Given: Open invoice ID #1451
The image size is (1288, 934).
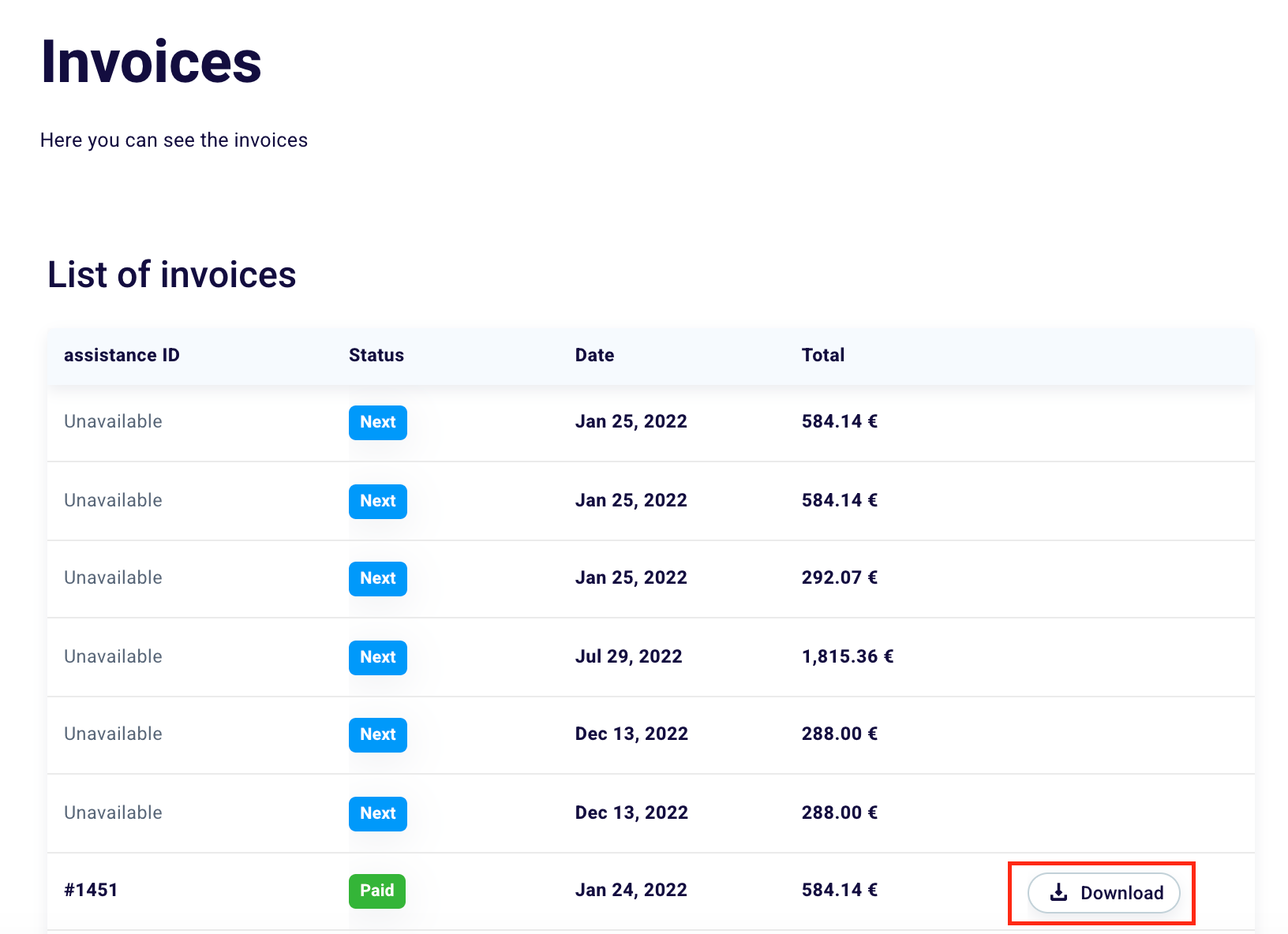Looking at the screenshot, I should click(x=91, y=890).
